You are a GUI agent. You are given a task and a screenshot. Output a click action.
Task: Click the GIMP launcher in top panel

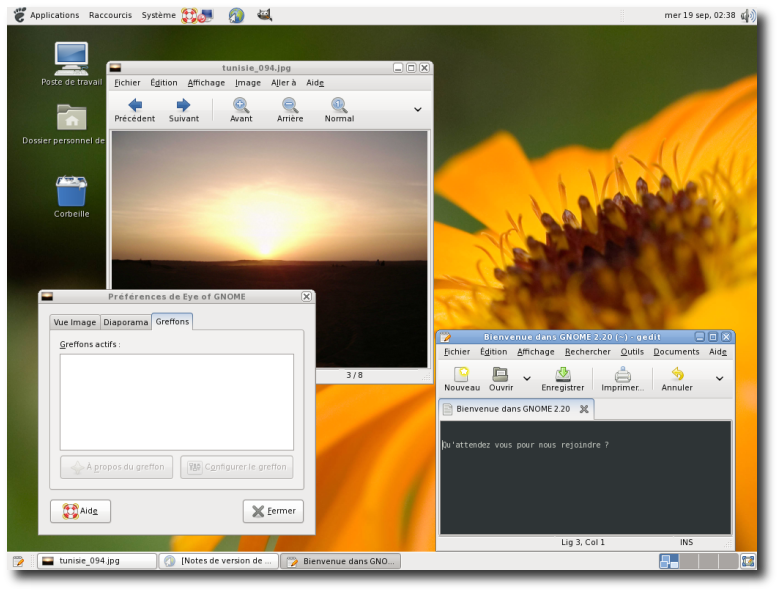click(264, 15)
